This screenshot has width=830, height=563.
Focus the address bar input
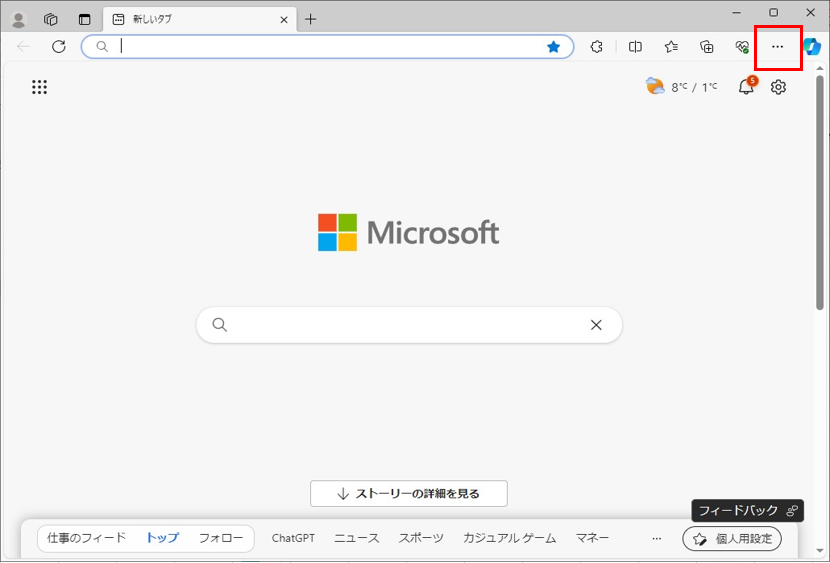327,47
